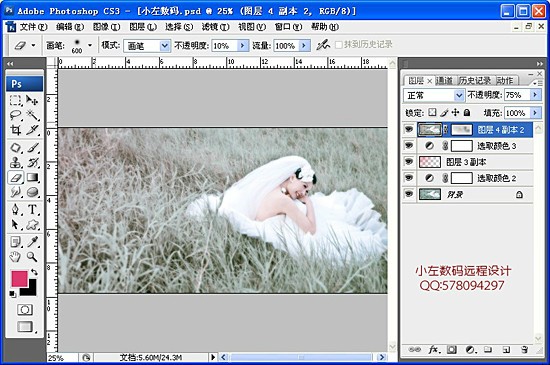Screen dimensions: 550x365
Task: Open the 滤镜 menu
Action: [215, 27]
